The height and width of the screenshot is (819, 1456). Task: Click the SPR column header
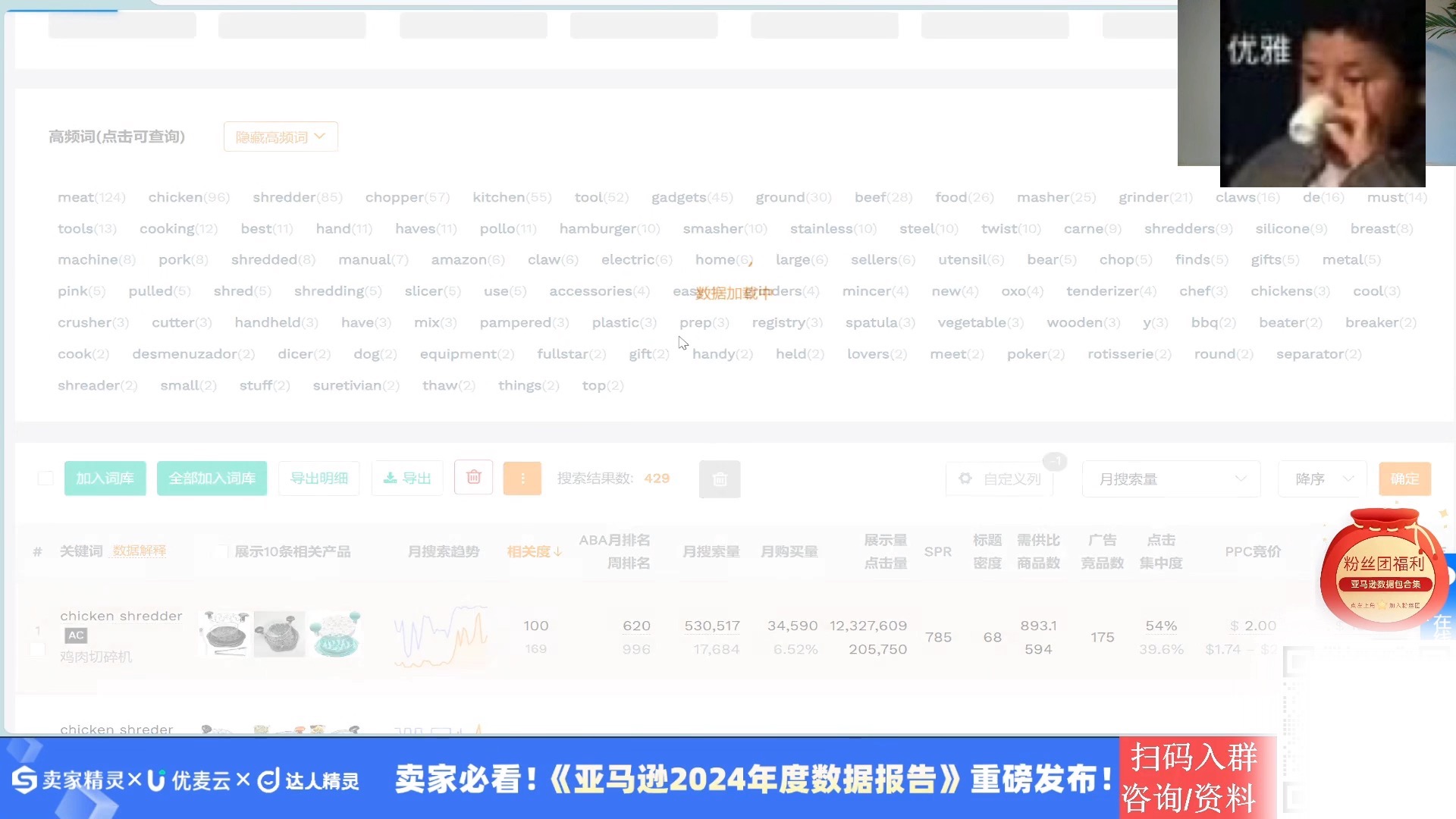pyautogui.click(x=937, y=551)
